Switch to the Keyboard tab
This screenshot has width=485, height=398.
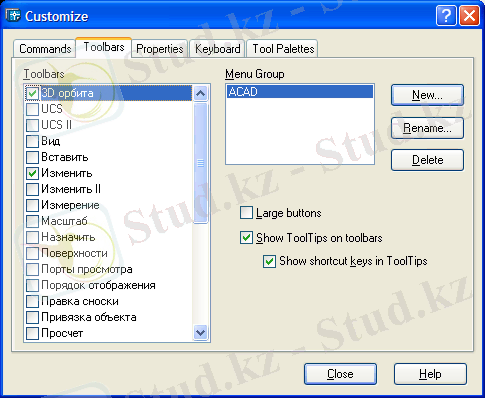(x=217, y=49)
